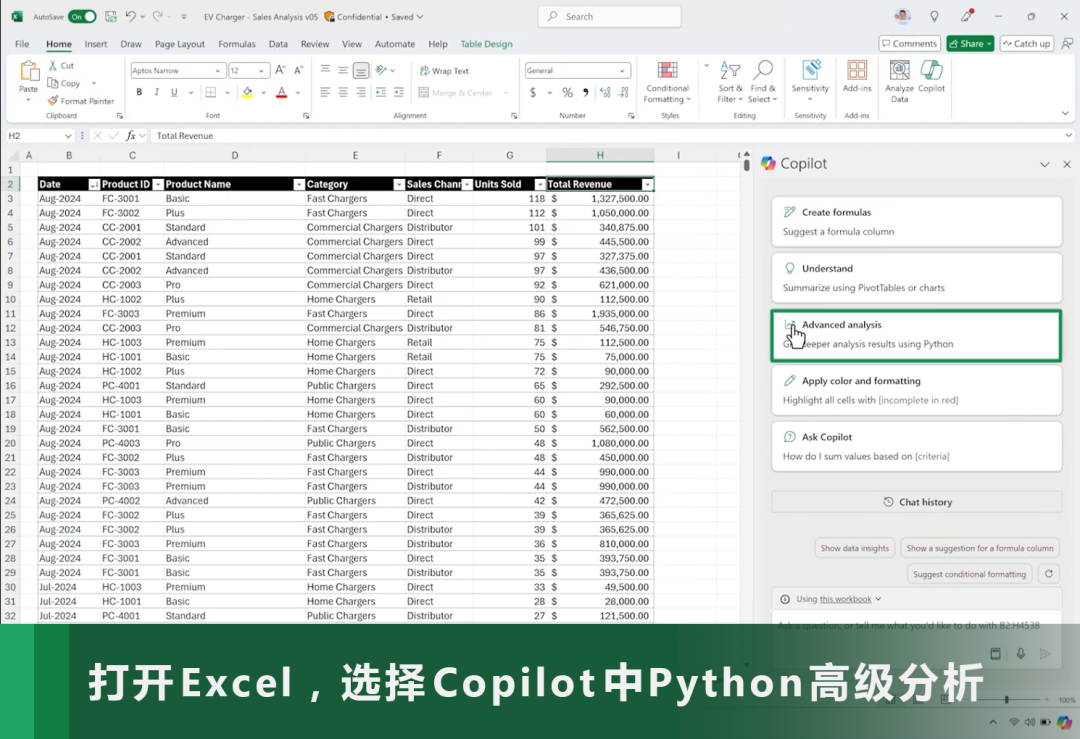Switch to the Formulas tab

point(236,43)
